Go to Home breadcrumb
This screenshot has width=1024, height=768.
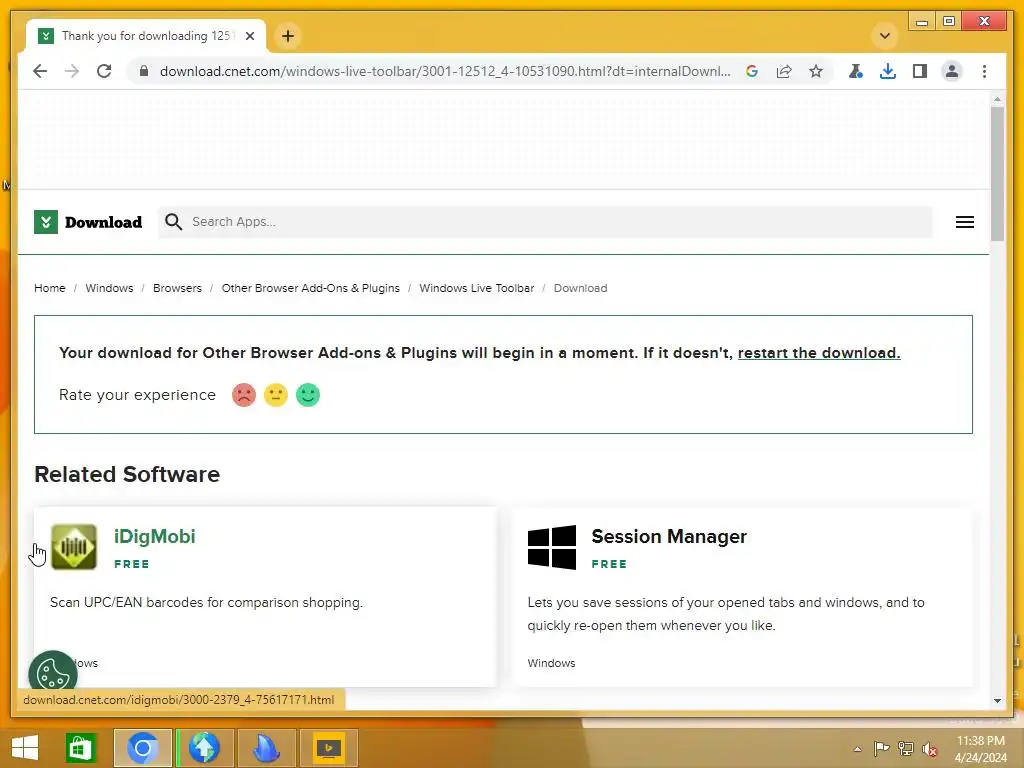pos(50,288)
